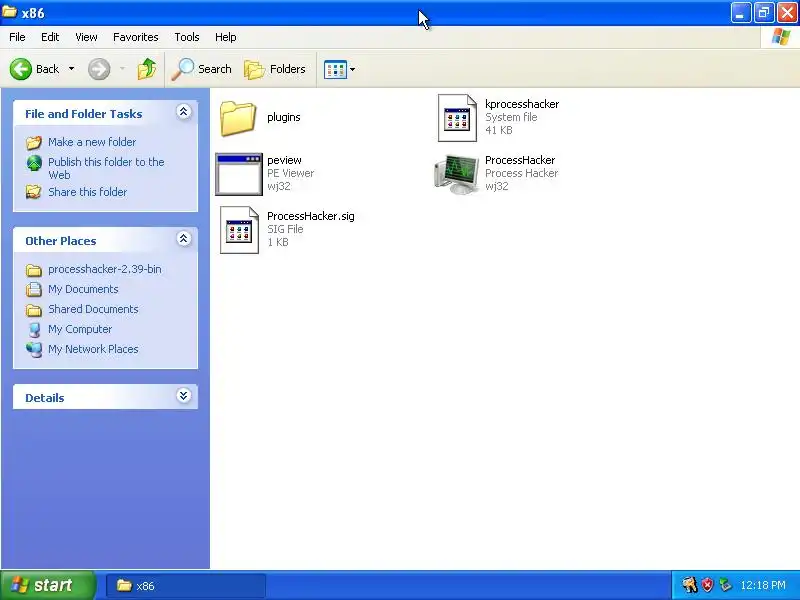Click Make a new folder link
Image resolution: width=800 pixels, height=600 pixels.
click(92, 142)
